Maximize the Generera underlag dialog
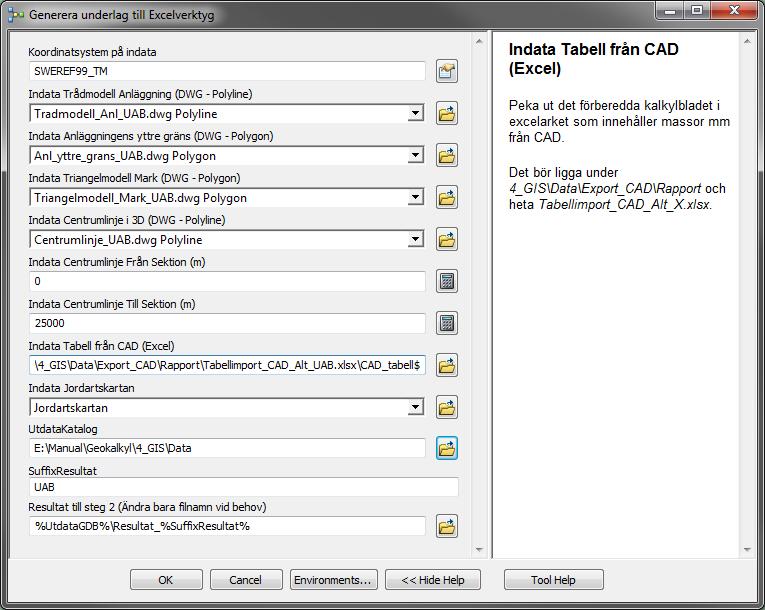This screenshot has height=610, width=765. (697, 11)
